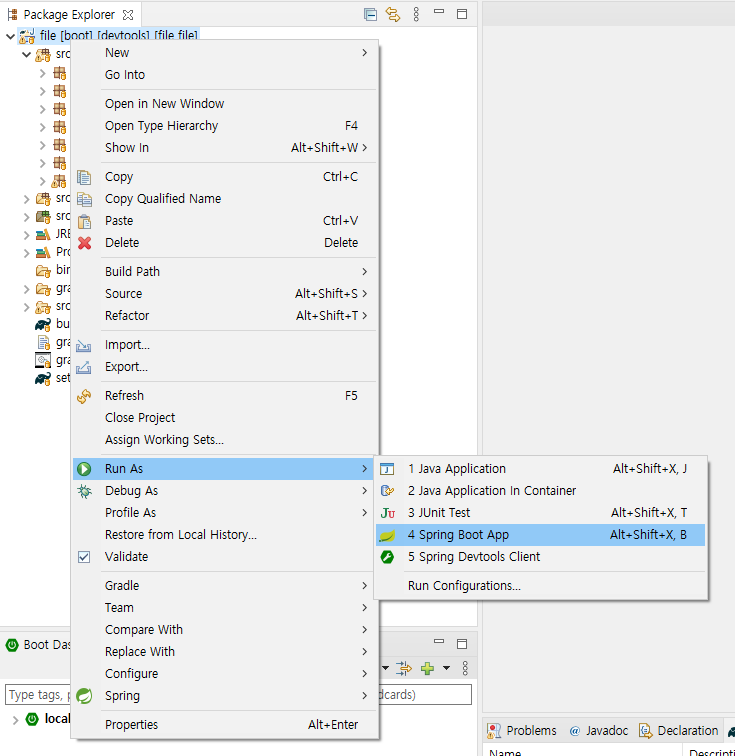Click the red Delete X icon

[x=84, y=243]
